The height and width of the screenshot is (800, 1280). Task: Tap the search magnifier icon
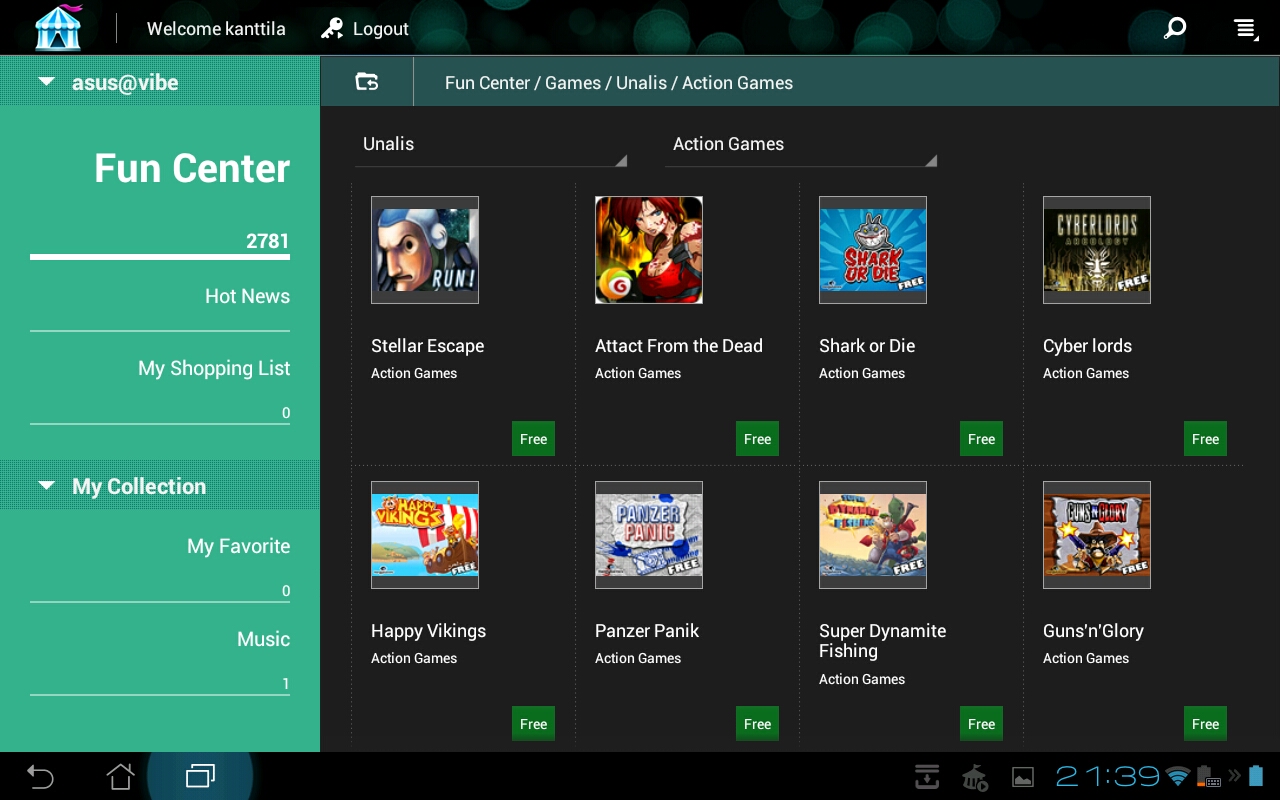tap(1175, 28)
